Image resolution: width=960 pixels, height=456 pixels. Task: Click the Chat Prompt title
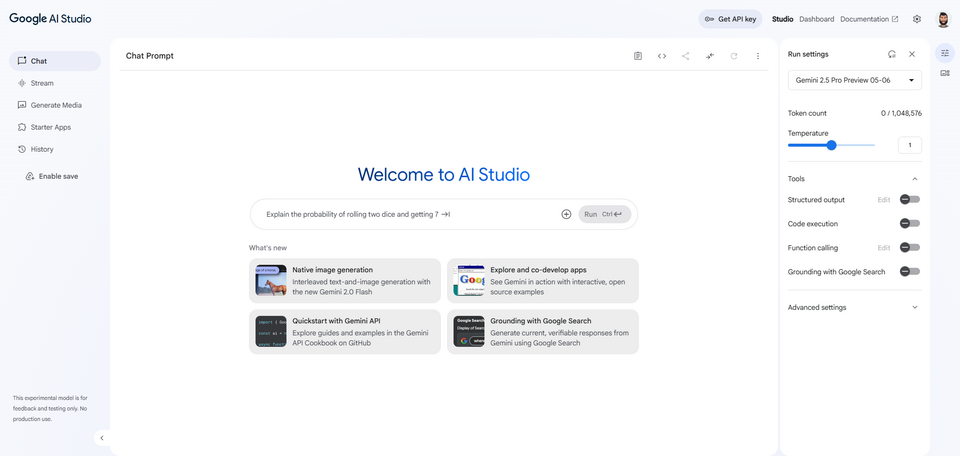[x=150, y=56]
